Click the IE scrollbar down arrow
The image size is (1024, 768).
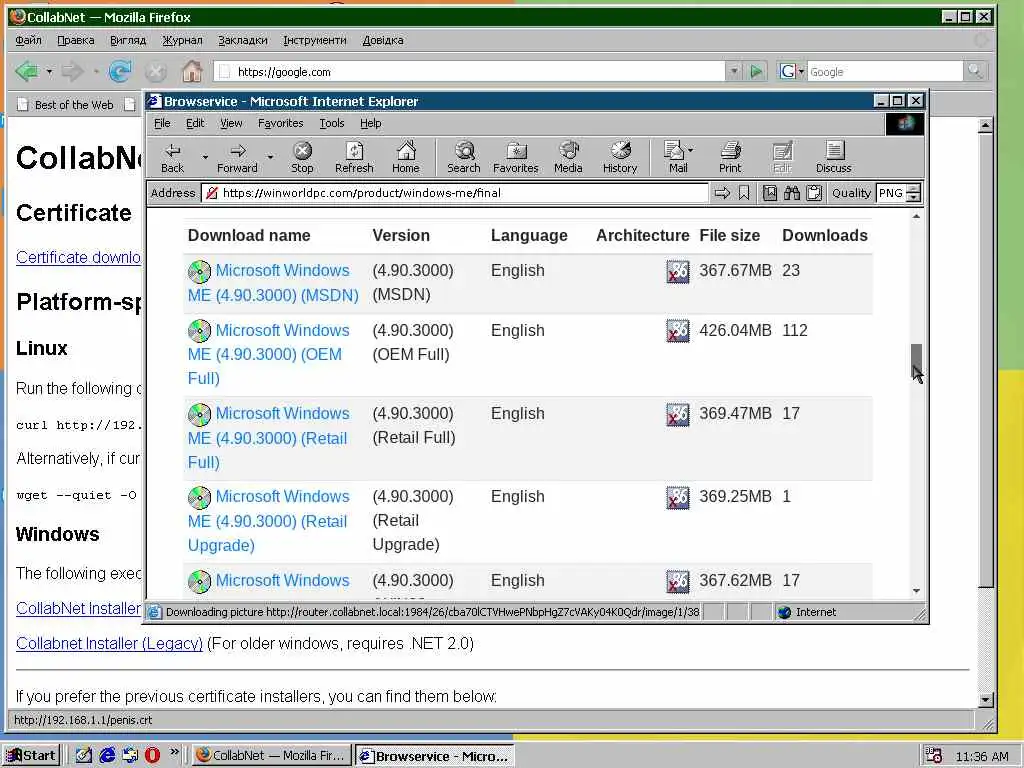(x=916, y=590)
